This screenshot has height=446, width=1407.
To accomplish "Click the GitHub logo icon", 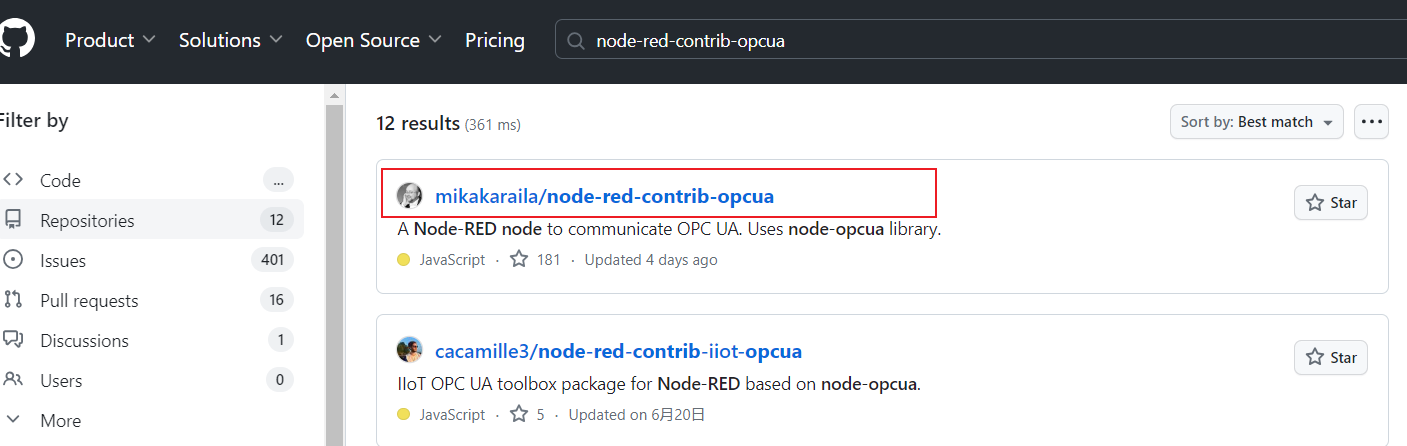I will 16,39.
